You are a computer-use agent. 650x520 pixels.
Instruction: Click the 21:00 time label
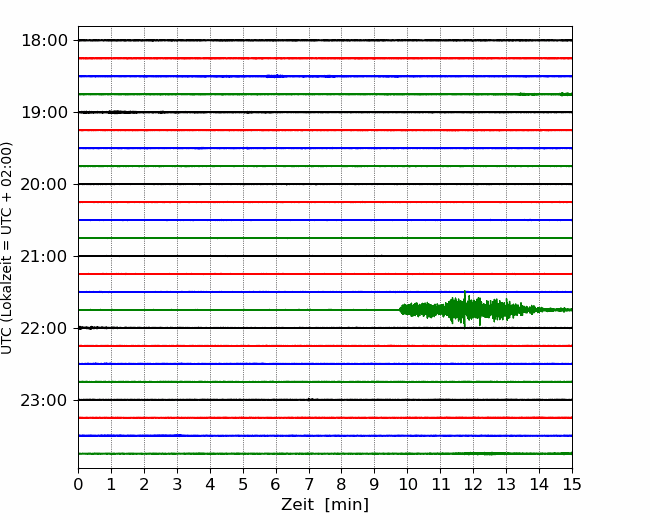(x=44, y=256)
